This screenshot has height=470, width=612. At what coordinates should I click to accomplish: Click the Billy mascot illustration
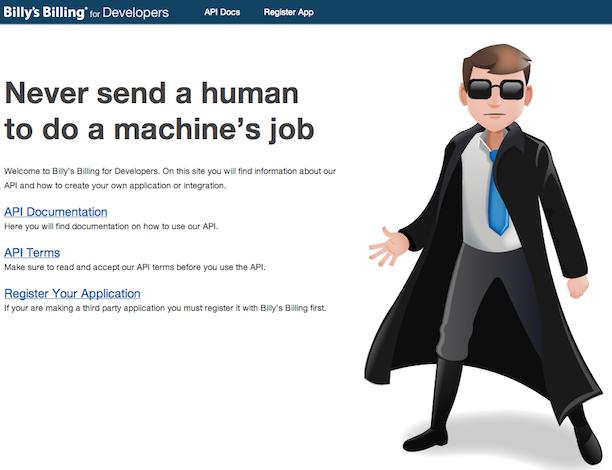483,254
